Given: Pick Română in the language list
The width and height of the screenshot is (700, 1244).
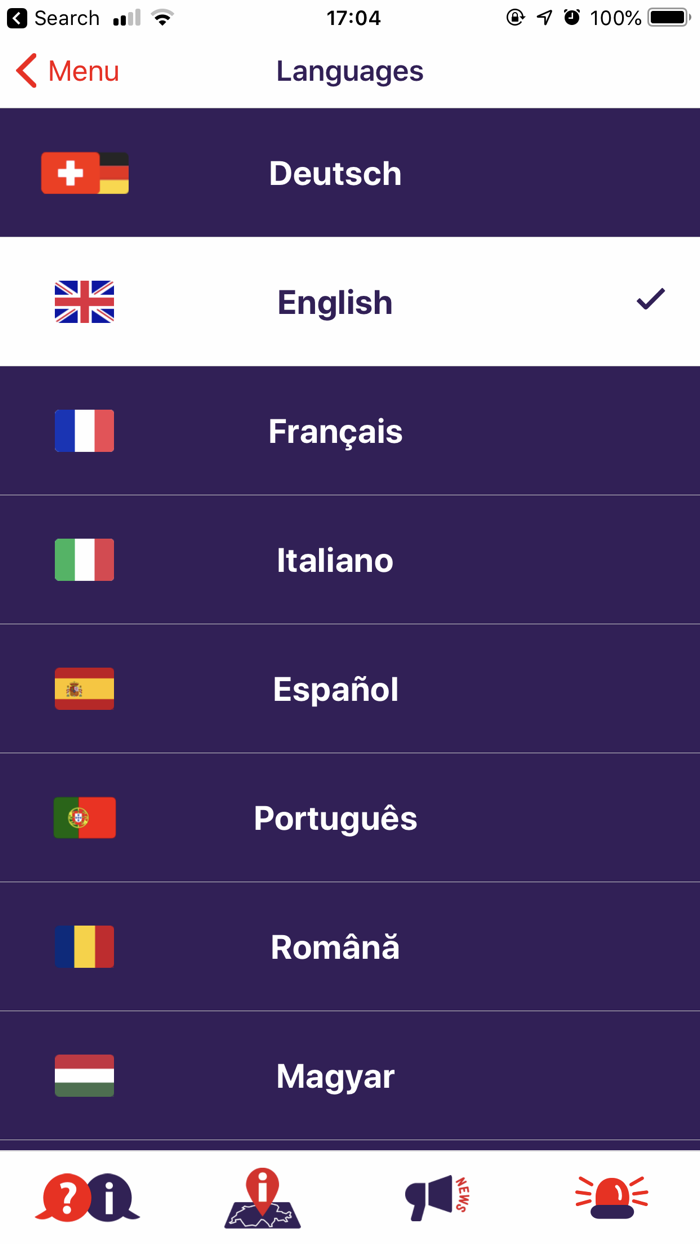Looking at the screenshot, I should (x=335, y=947).
